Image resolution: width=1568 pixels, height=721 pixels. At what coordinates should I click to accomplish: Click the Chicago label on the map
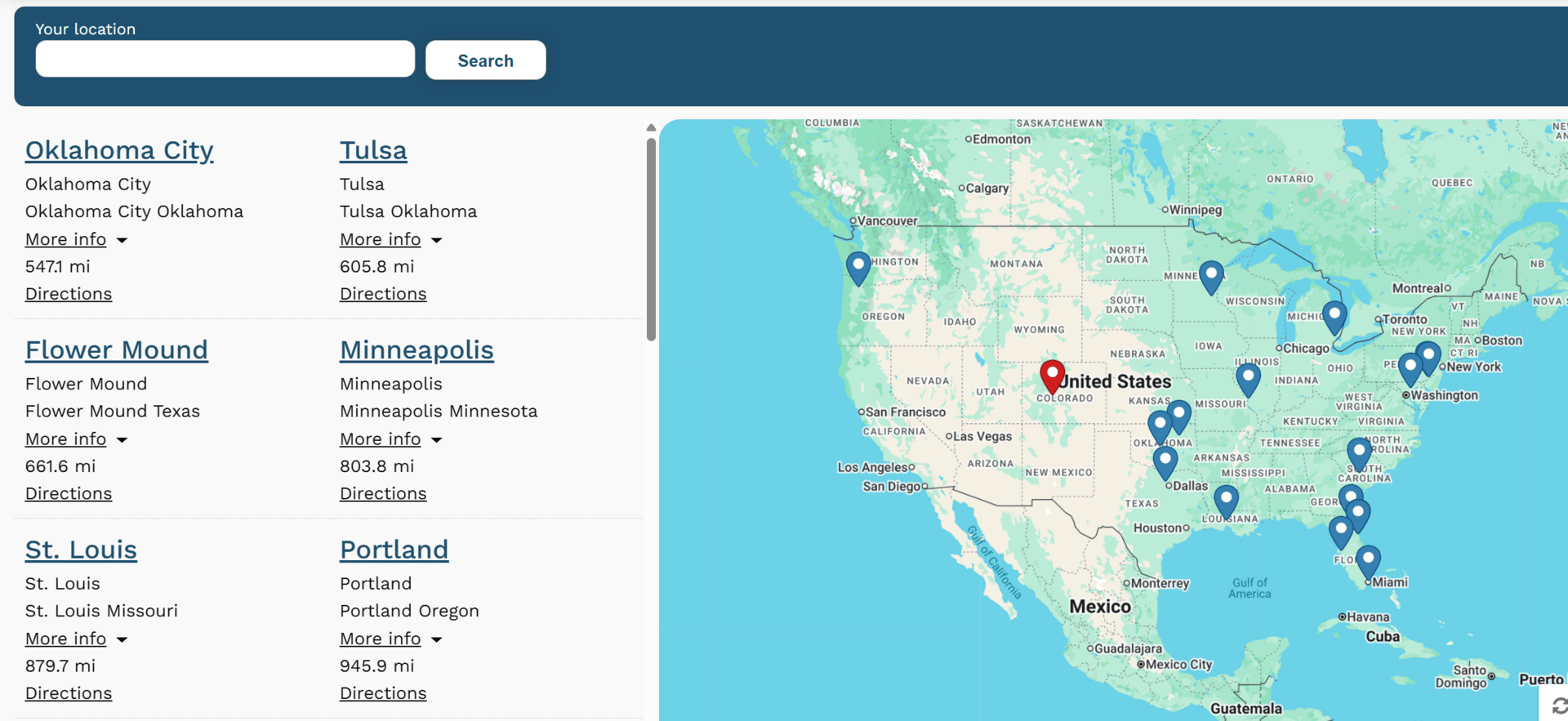[x=1306, y=348]
